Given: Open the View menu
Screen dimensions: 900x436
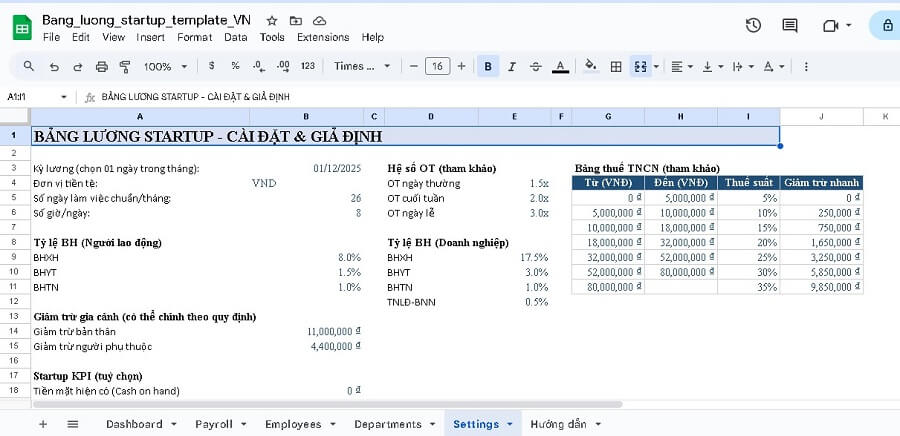Looking at the screenshot, I should point(113,37).
